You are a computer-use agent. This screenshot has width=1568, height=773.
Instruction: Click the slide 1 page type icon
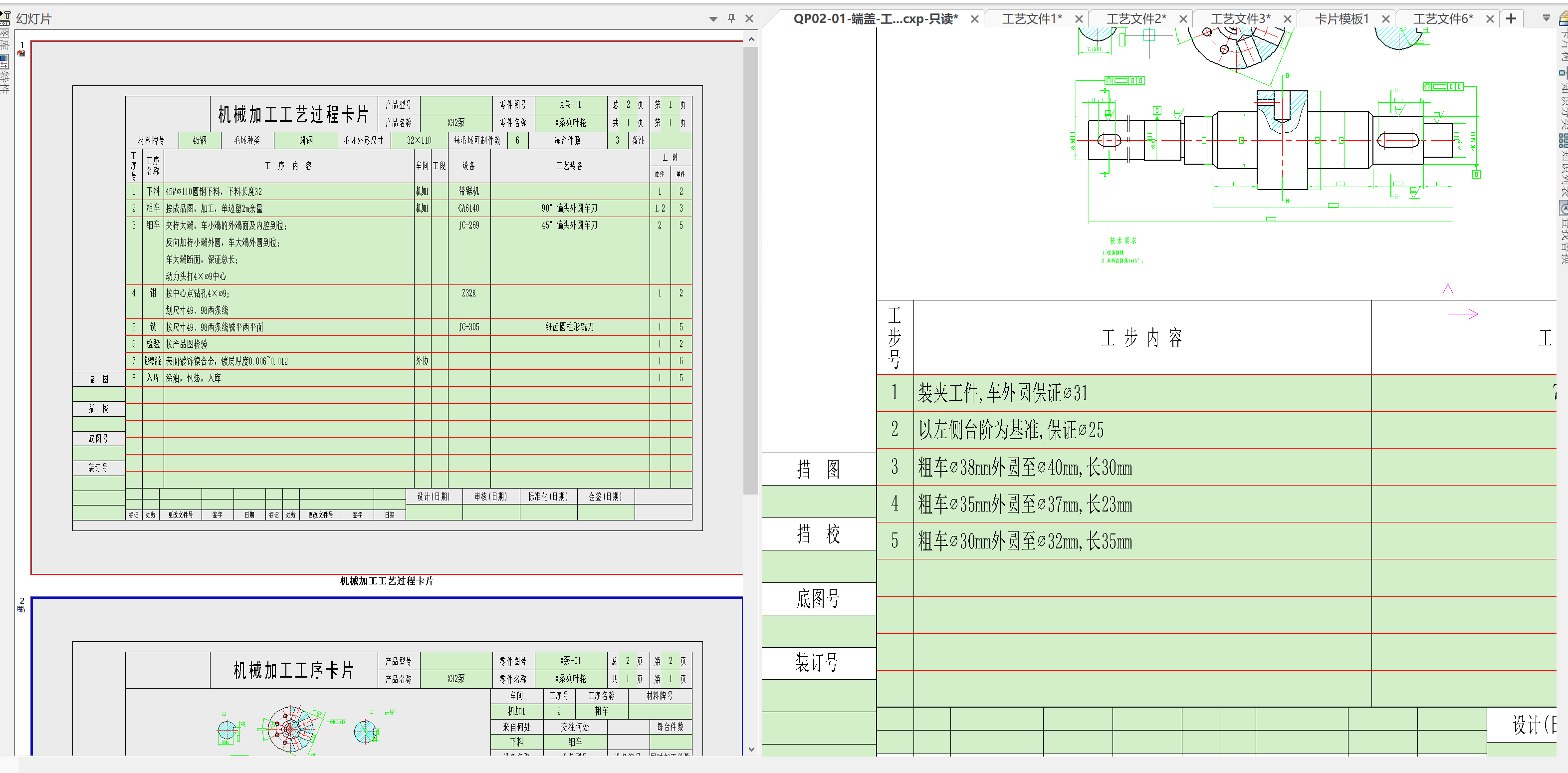[21, 53]
